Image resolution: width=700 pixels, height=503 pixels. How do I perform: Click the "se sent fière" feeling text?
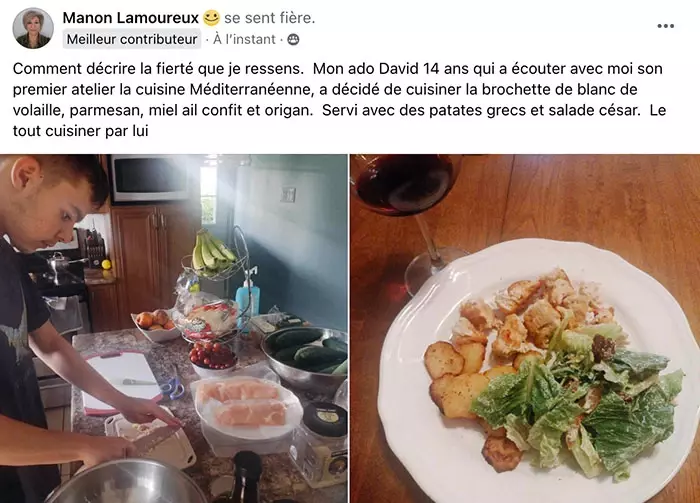(x=270, y=18)
